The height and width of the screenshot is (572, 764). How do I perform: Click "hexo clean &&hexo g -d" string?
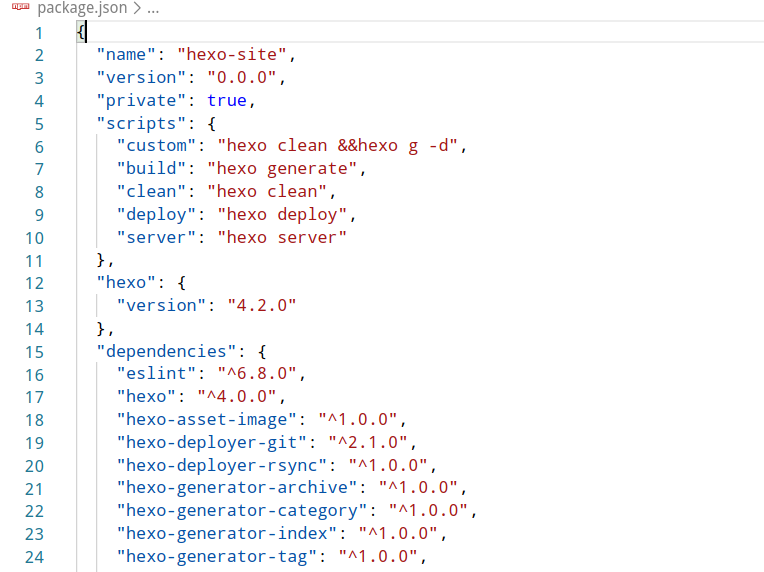[x=338, y=146]
